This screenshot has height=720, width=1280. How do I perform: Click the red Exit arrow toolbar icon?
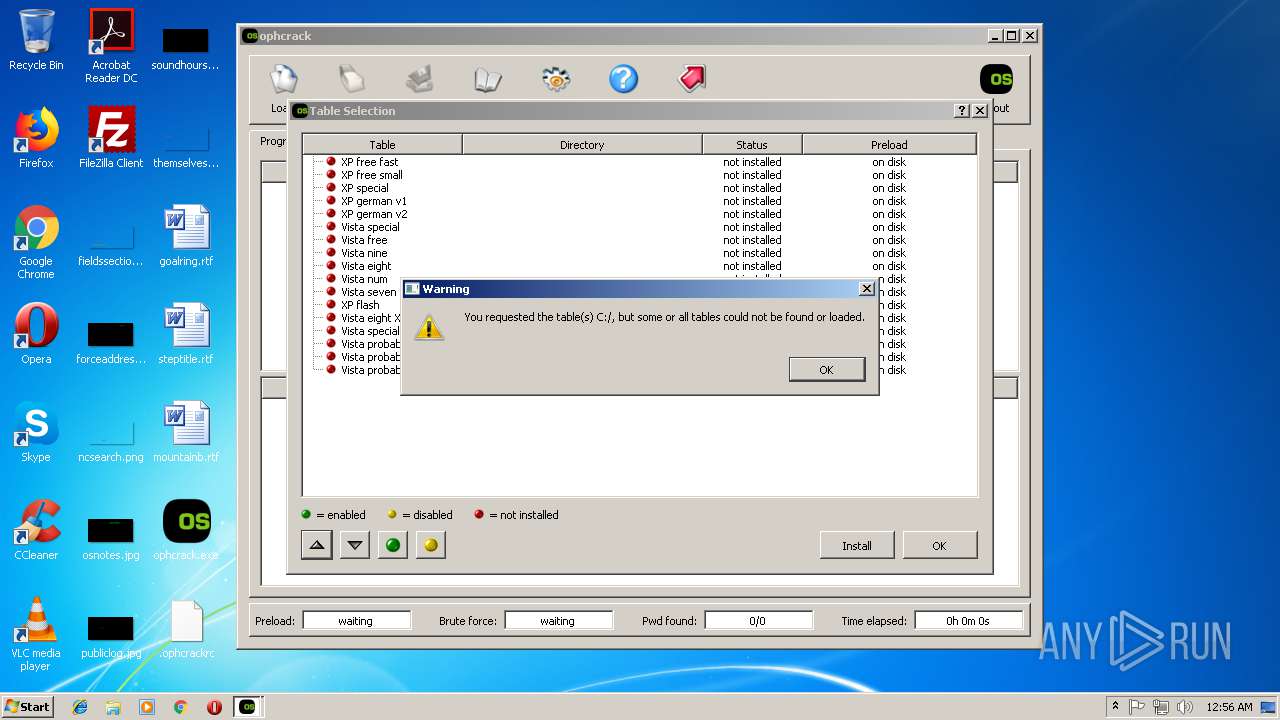(692, 79)
